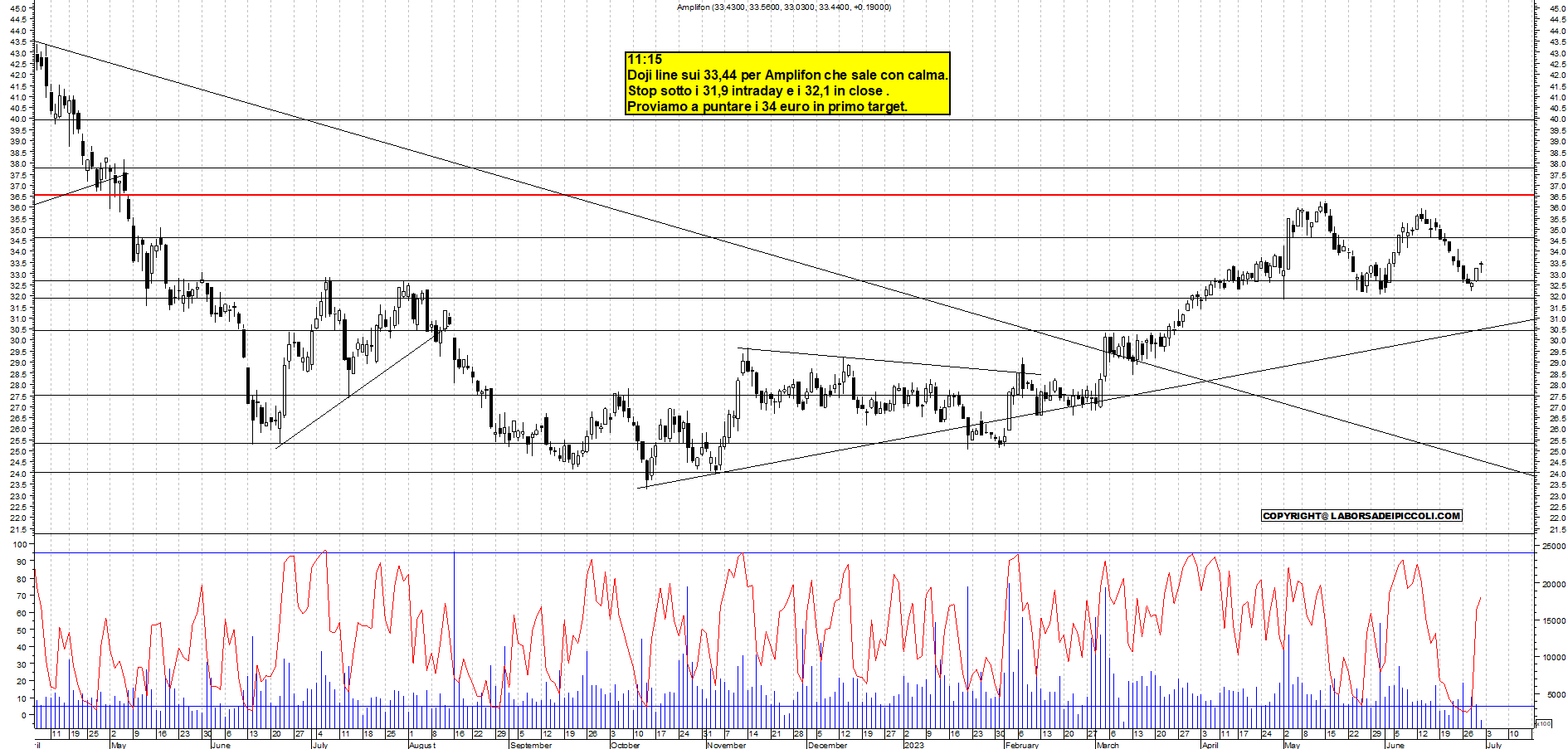Click the latest doji candle at 33.44
Image resolution: width=1568 pixels, height=749 pixels.
coord(1482,265)
